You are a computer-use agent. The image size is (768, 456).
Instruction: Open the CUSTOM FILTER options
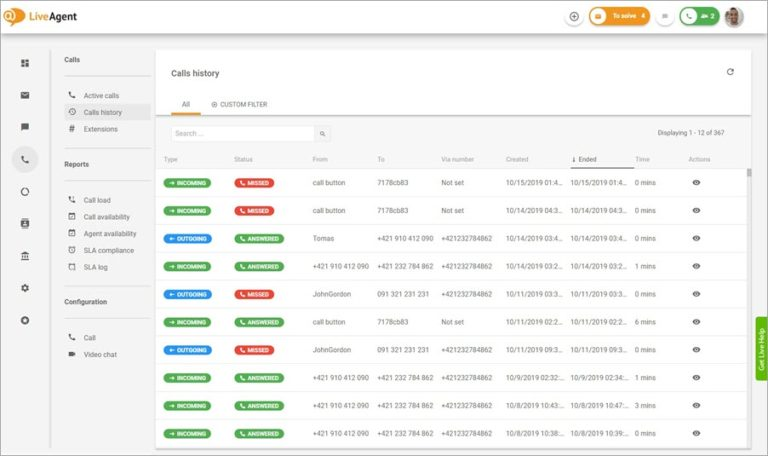(x=239, y=104)
